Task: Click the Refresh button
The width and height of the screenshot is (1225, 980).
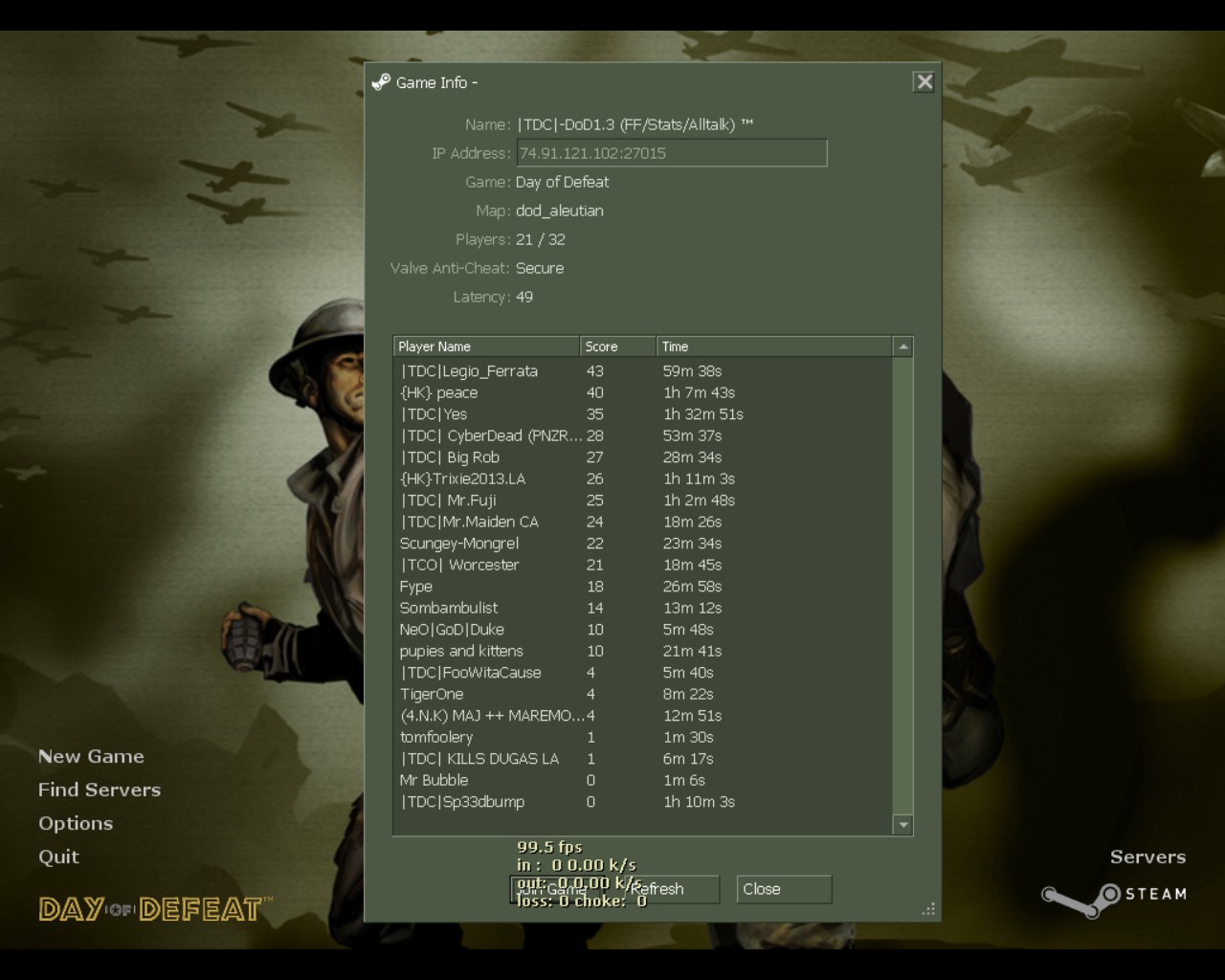Action: tap(672, 889)
